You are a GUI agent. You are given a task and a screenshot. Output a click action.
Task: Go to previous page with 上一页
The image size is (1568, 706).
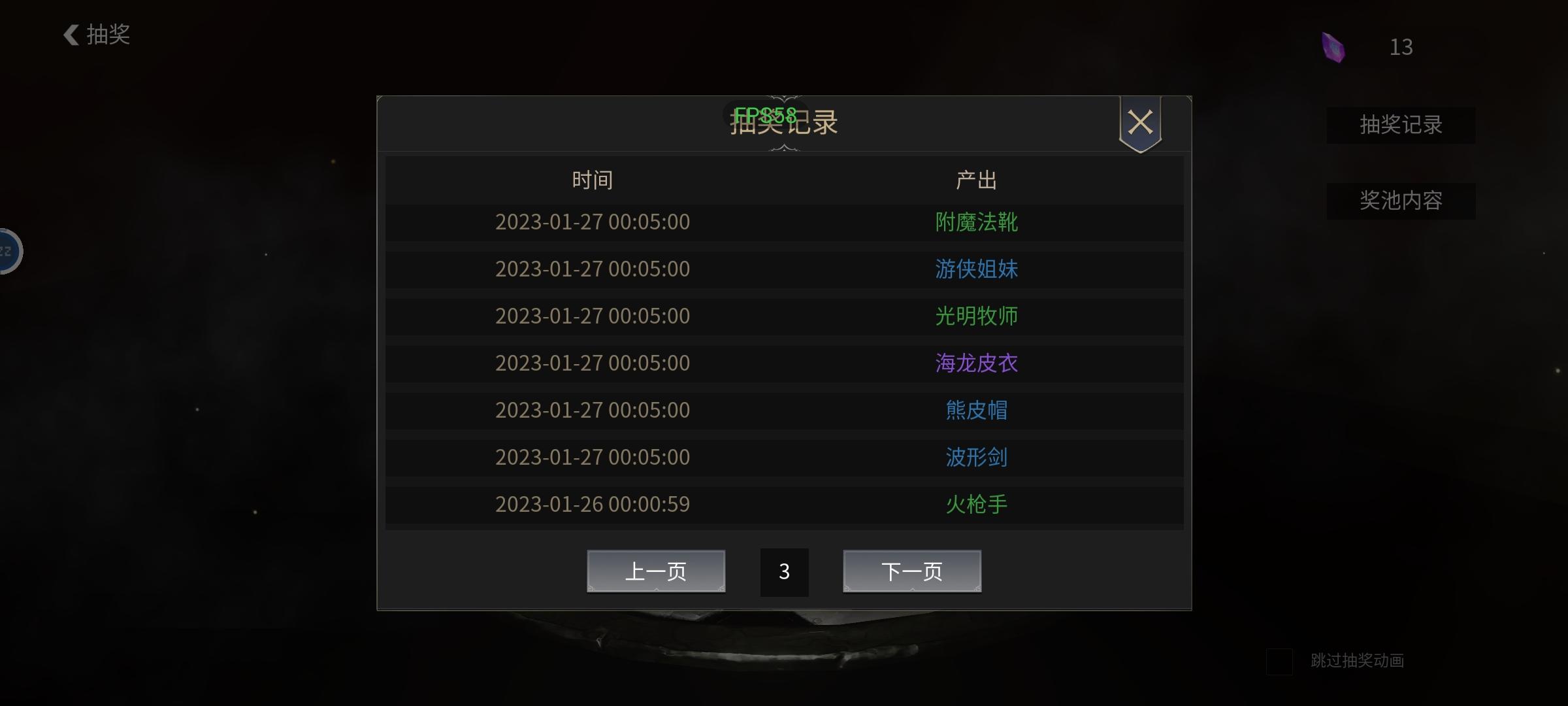656,571
